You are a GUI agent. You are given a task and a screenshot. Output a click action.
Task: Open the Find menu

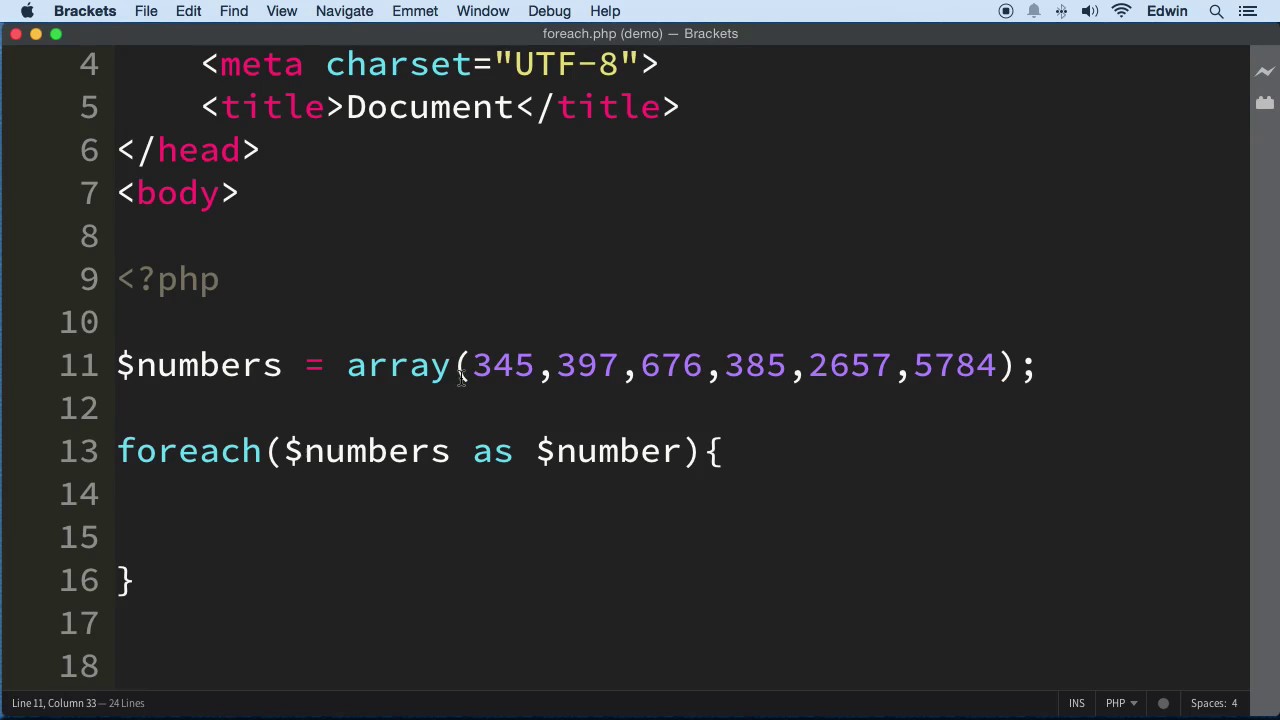pos(234,11)
